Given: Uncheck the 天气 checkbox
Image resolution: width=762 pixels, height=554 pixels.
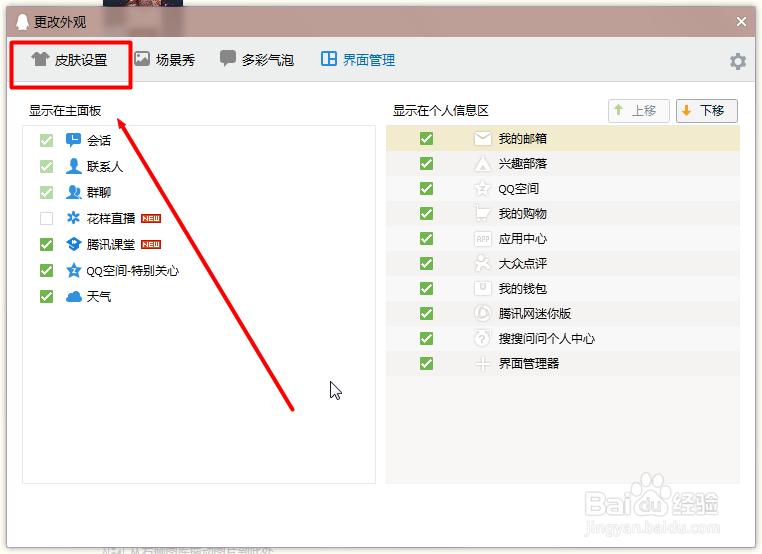Looking at the screenshot, I should point(47,296).
